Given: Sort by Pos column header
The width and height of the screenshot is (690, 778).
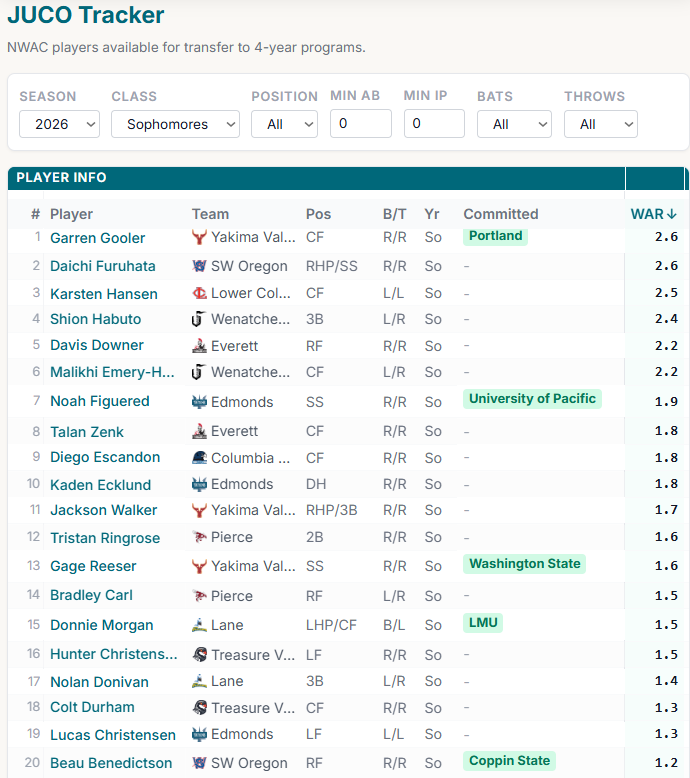Looking at the screenshot, I should pyautogui.click(x=318, y=214).
